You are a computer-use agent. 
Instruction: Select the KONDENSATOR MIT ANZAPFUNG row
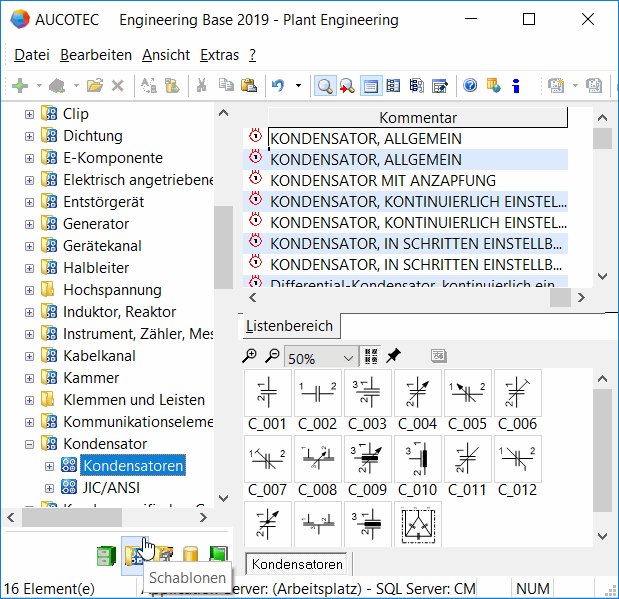click(x=382, y=181)
